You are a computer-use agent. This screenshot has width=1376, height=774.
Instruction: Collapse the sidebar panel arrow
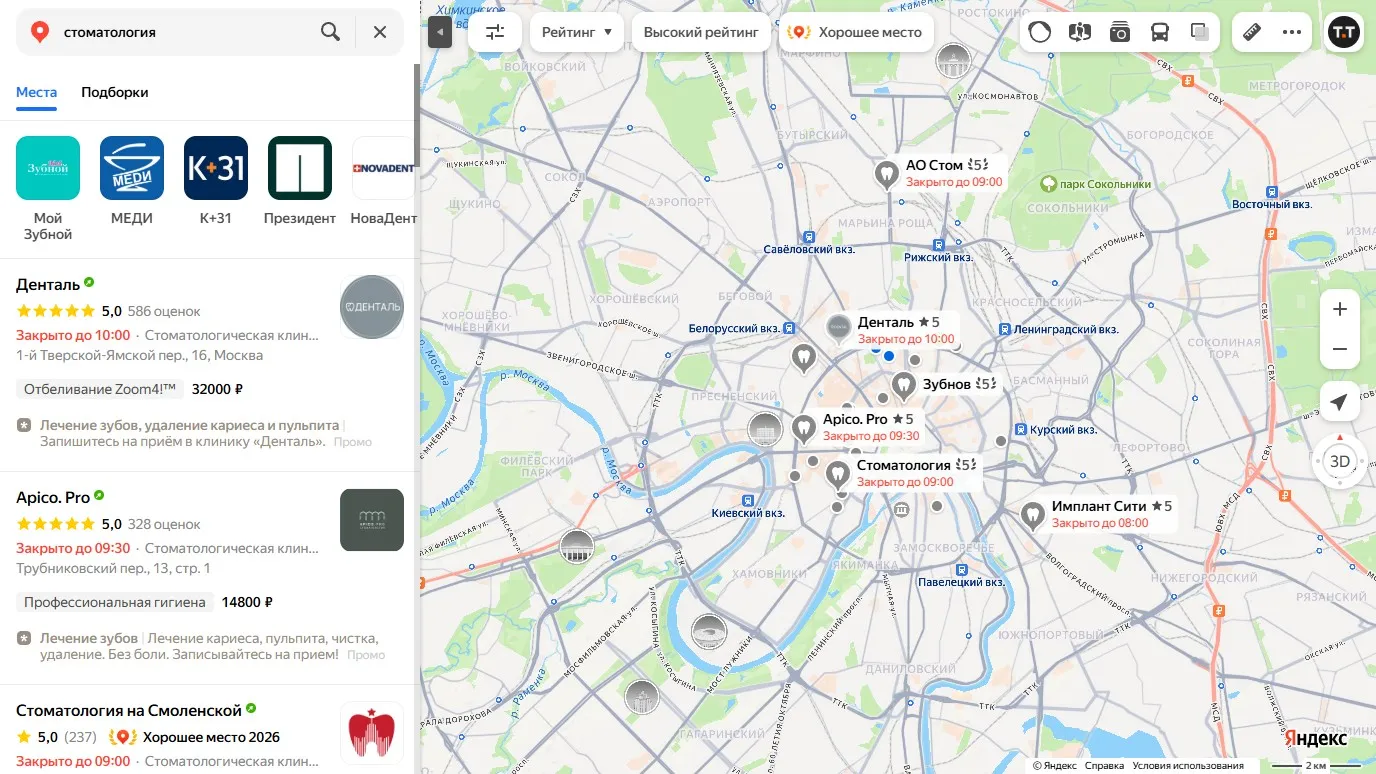click(440, 32)
